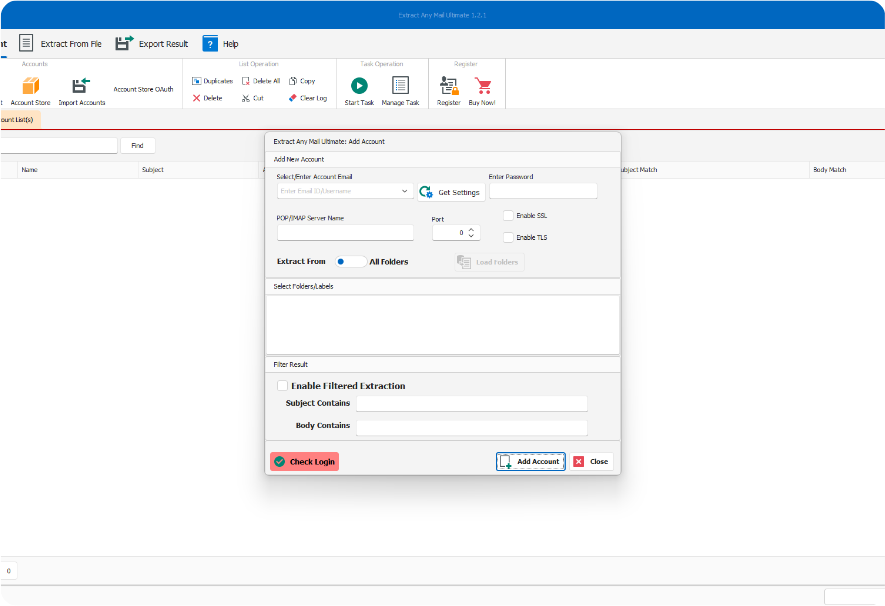Enable SSL checkbox
885x606 pixels.
pos(509,216)
